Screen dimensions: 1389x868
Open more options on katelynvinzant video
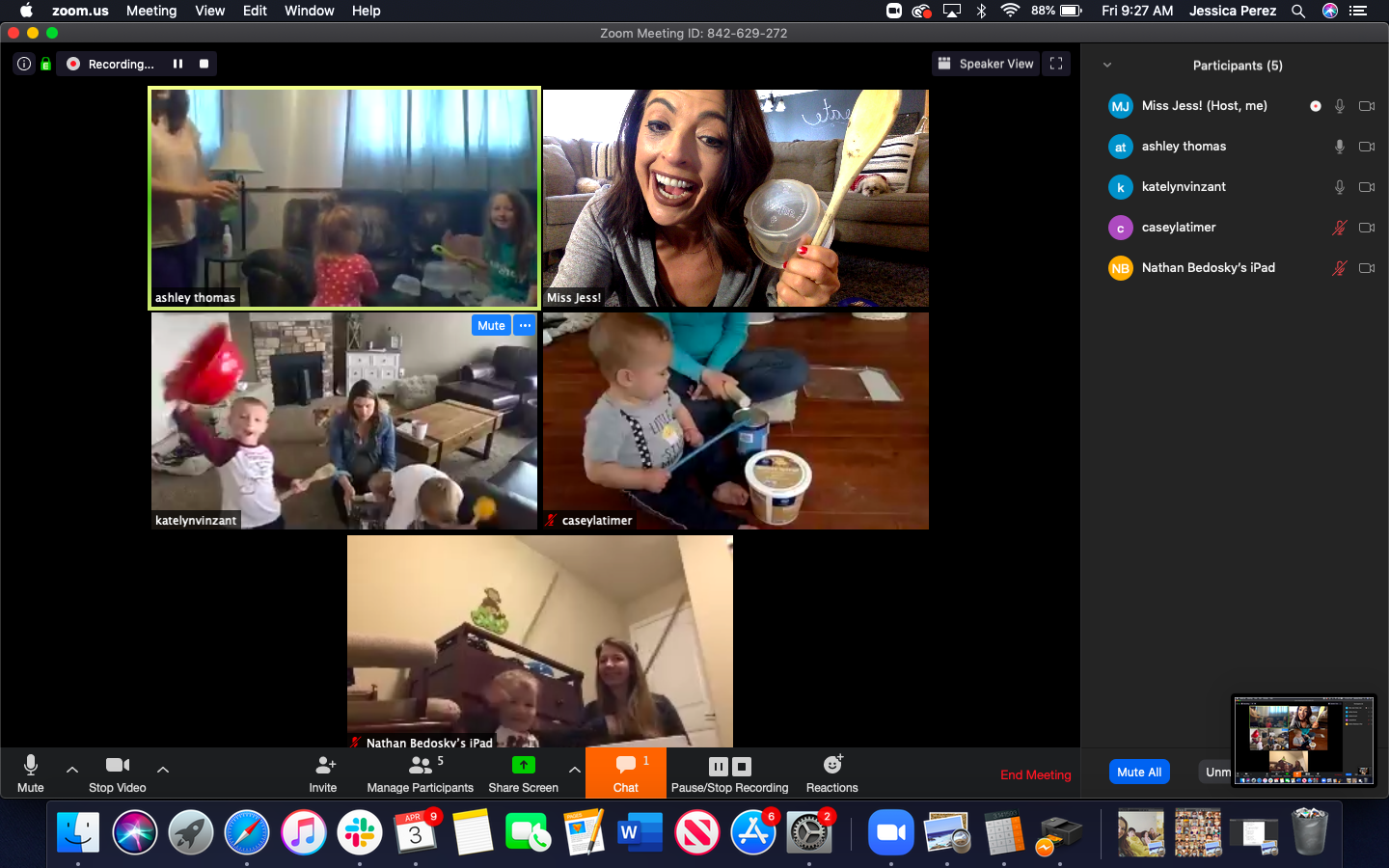click(x=525, y=325)
